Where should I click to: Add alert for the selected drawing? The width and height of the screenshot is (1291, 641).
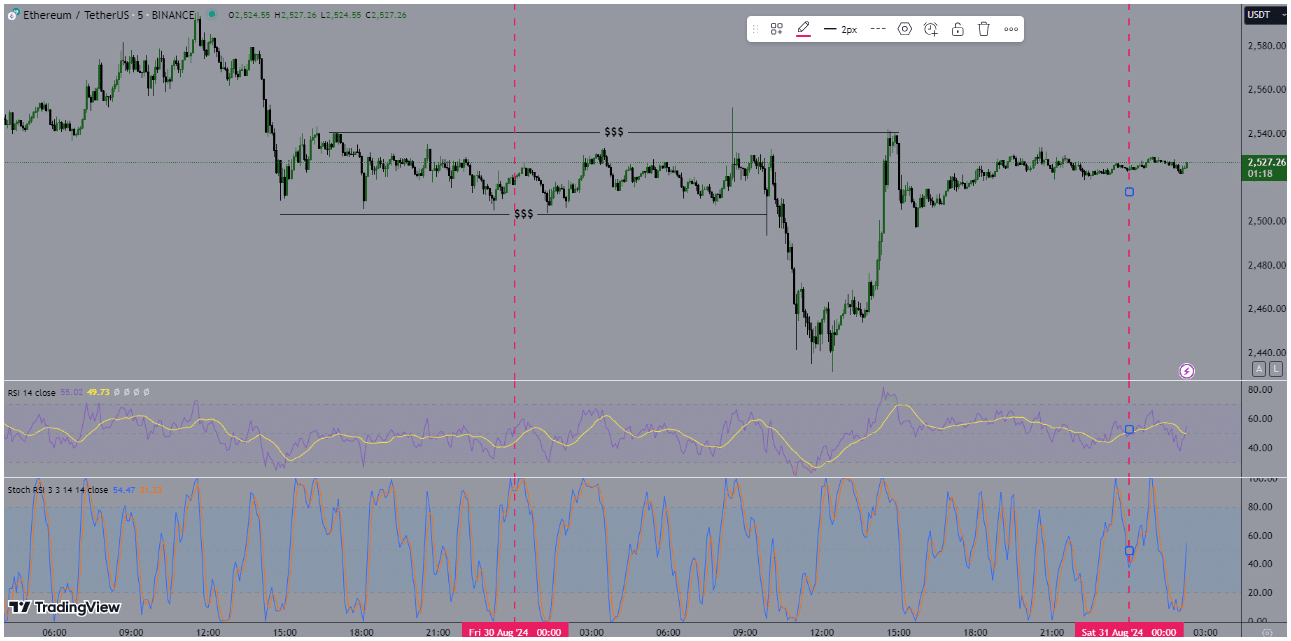(931, 29)
